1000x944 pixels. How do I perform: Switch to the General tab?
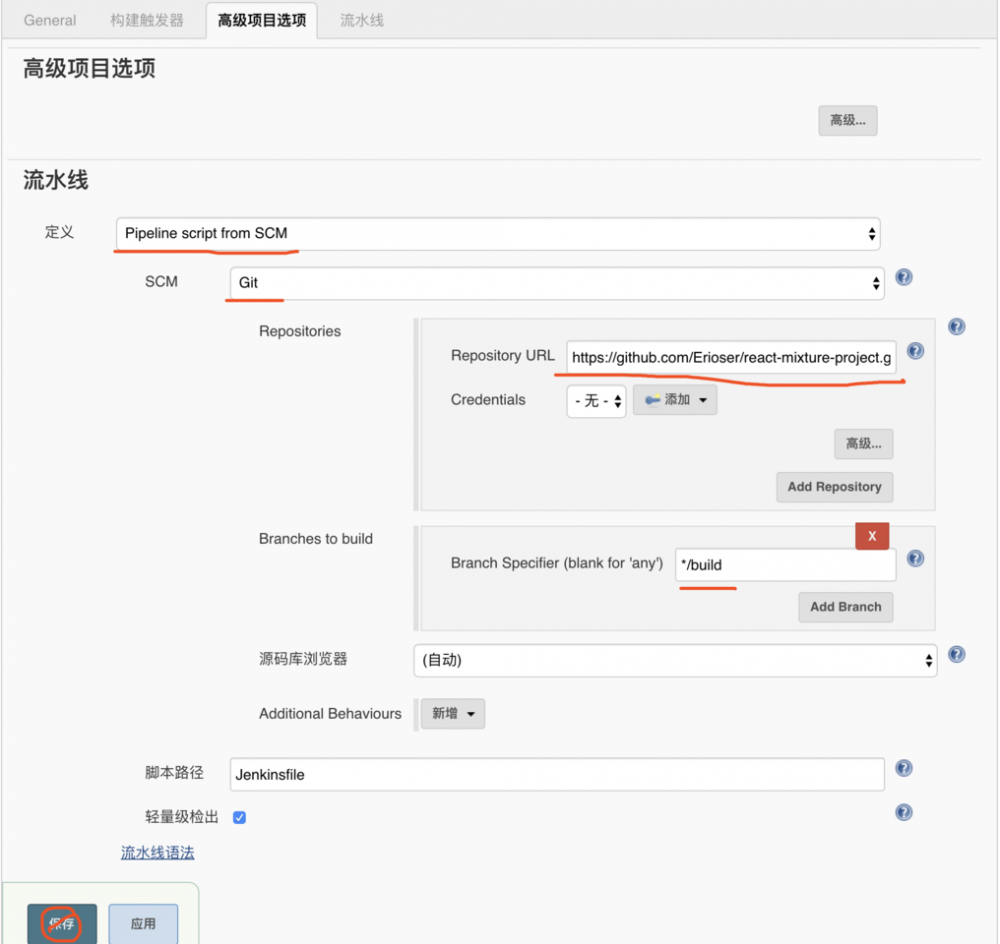(50, 20)
